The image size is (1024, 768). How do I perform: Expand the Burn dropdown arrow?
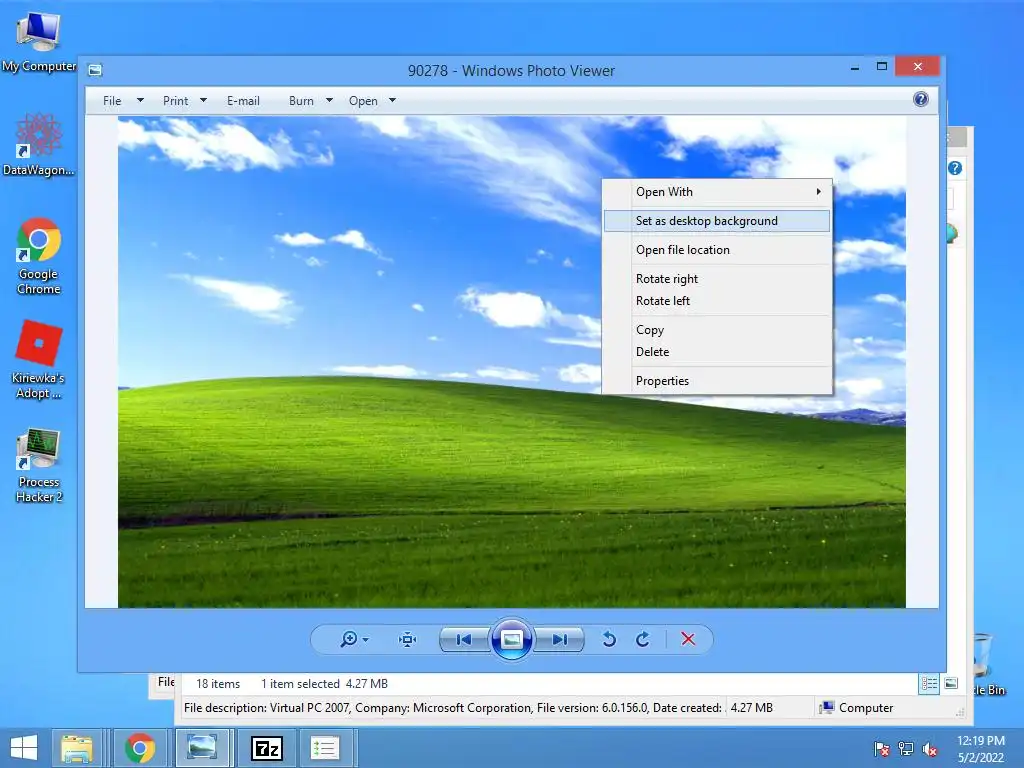click(329, 101)
